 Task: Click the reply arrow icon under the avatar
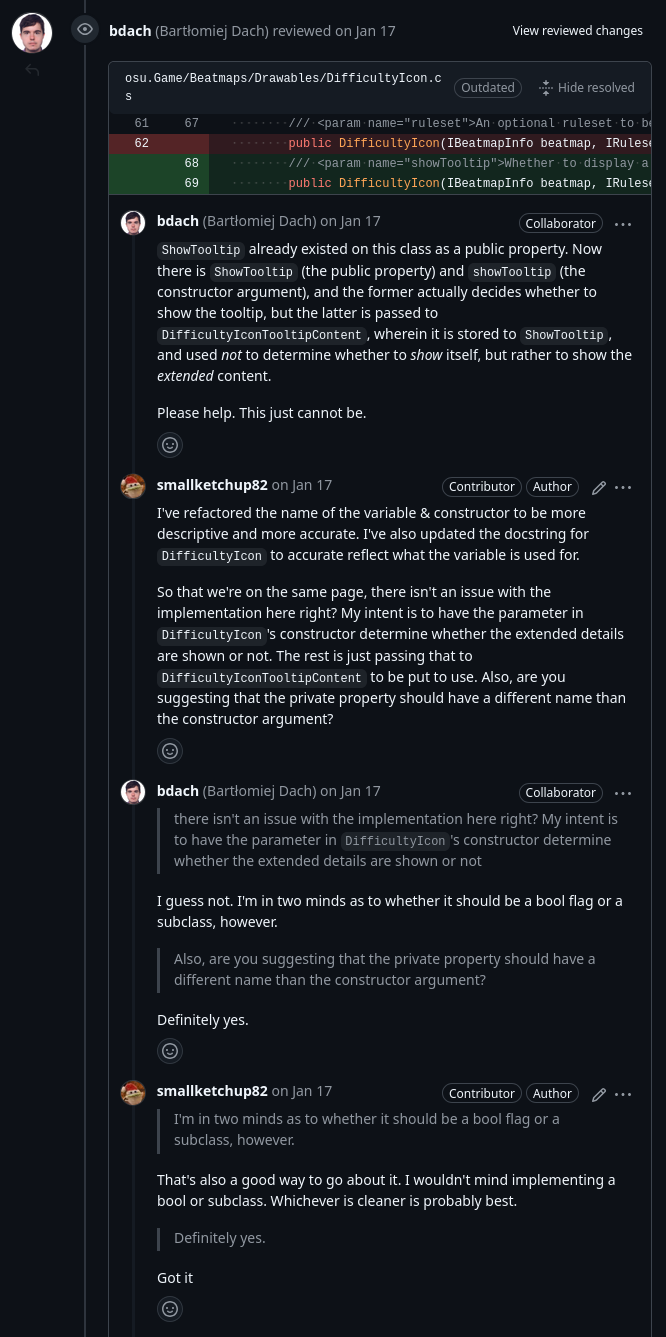pyautogui.click(x=32, y=70)
